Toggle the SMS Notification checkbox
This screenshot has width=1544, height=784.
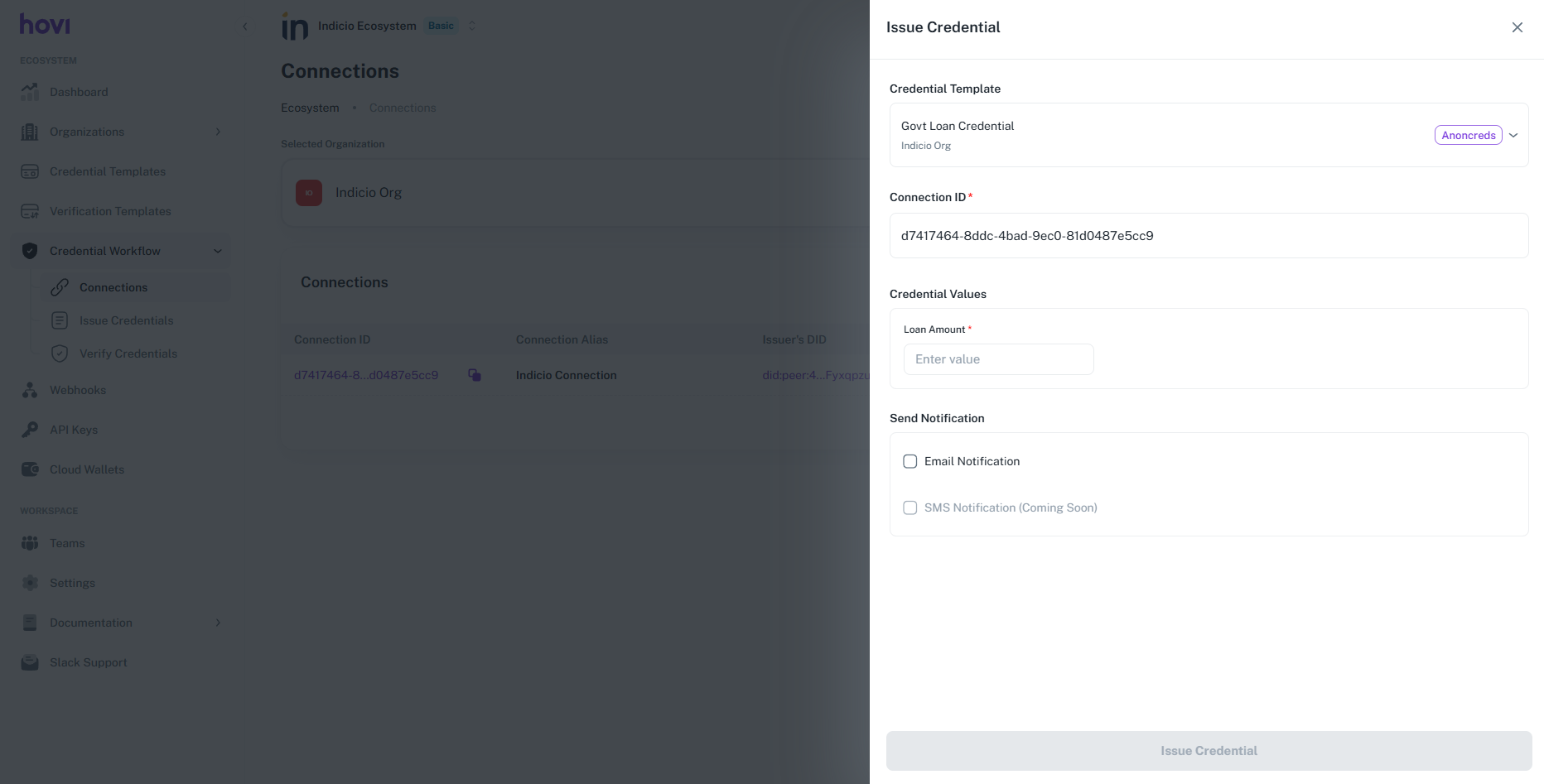point(910,507)
